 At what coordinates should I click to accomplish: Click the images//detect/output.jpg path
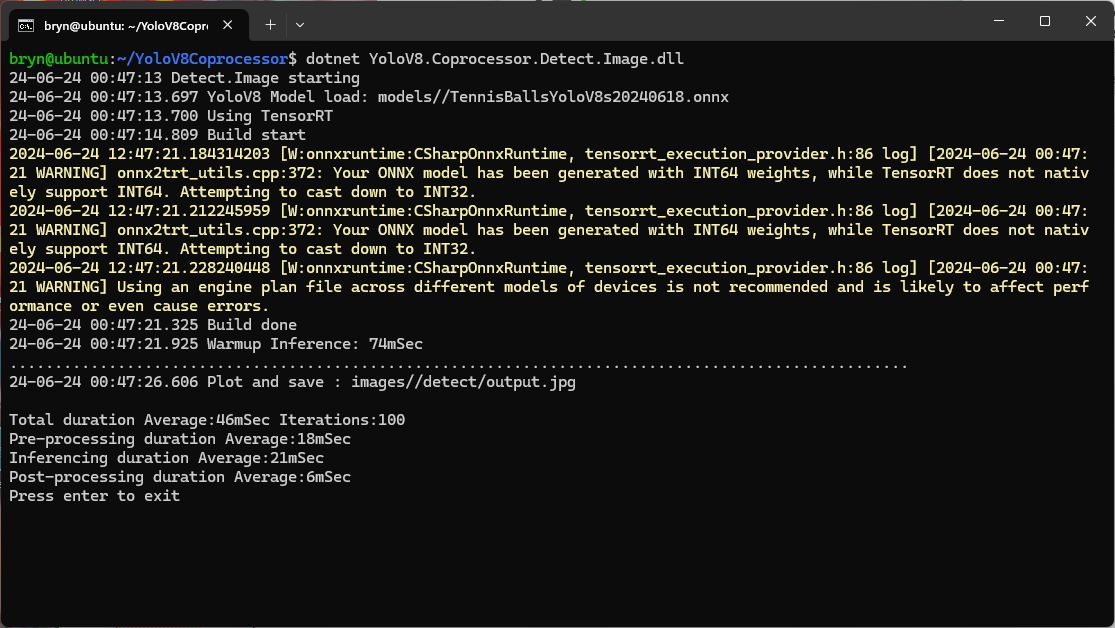click(463, 382)
